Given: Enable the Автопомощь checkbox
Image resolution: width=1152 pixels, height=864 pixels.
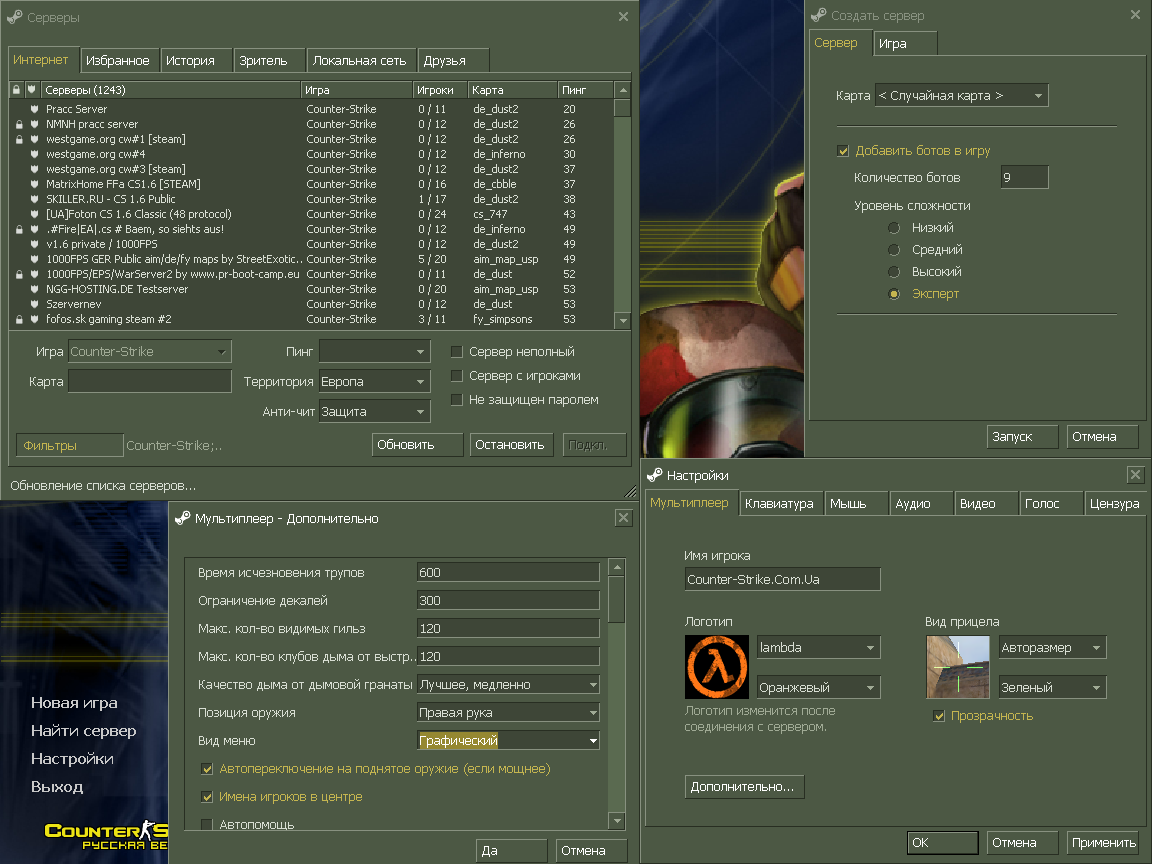Looking at the screenshot, I should point(207,824).
